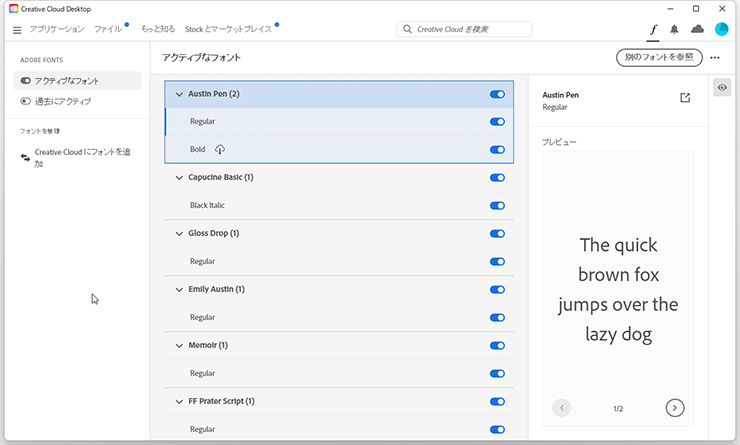Image resolution: width=740 pixels, height=445 pixels.
Task: Click the Capucine Basic (1) family name
Action: (x=221, y=177)
